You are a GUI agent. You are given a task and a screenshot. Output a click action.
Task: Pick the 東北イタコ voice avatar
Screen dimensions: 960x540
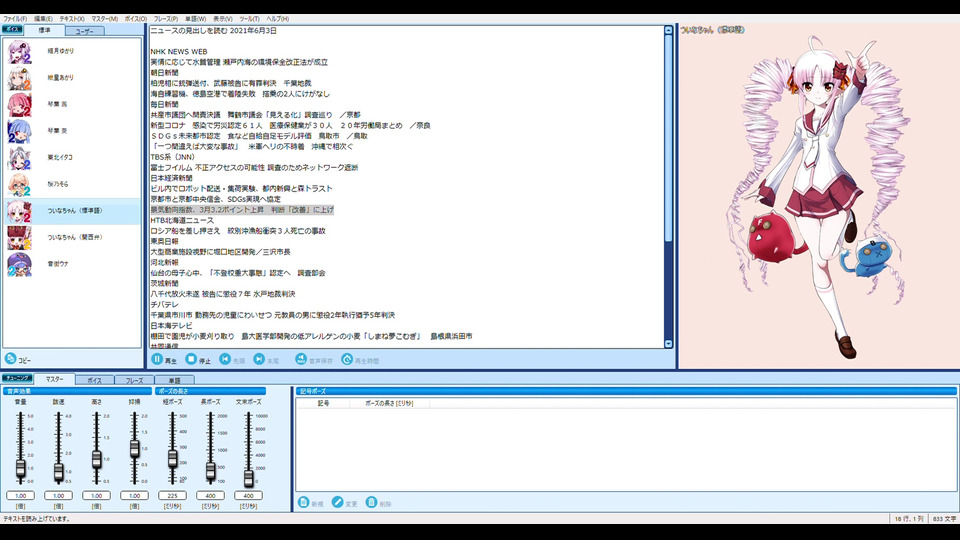click(x=19, y=158)
